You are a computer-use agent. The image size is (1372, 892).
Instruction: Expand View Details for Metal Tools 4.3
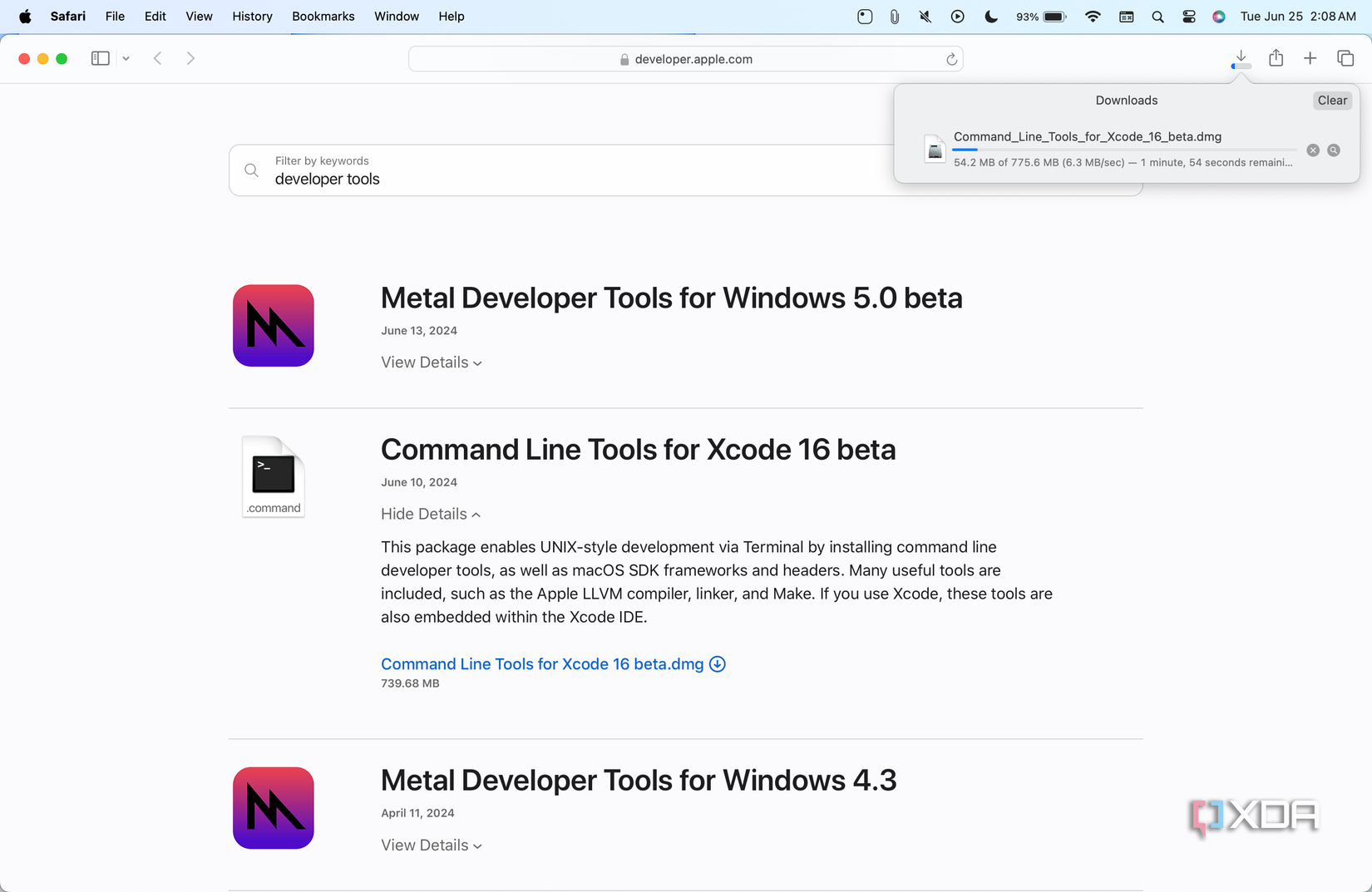click(x=431, y=845)
